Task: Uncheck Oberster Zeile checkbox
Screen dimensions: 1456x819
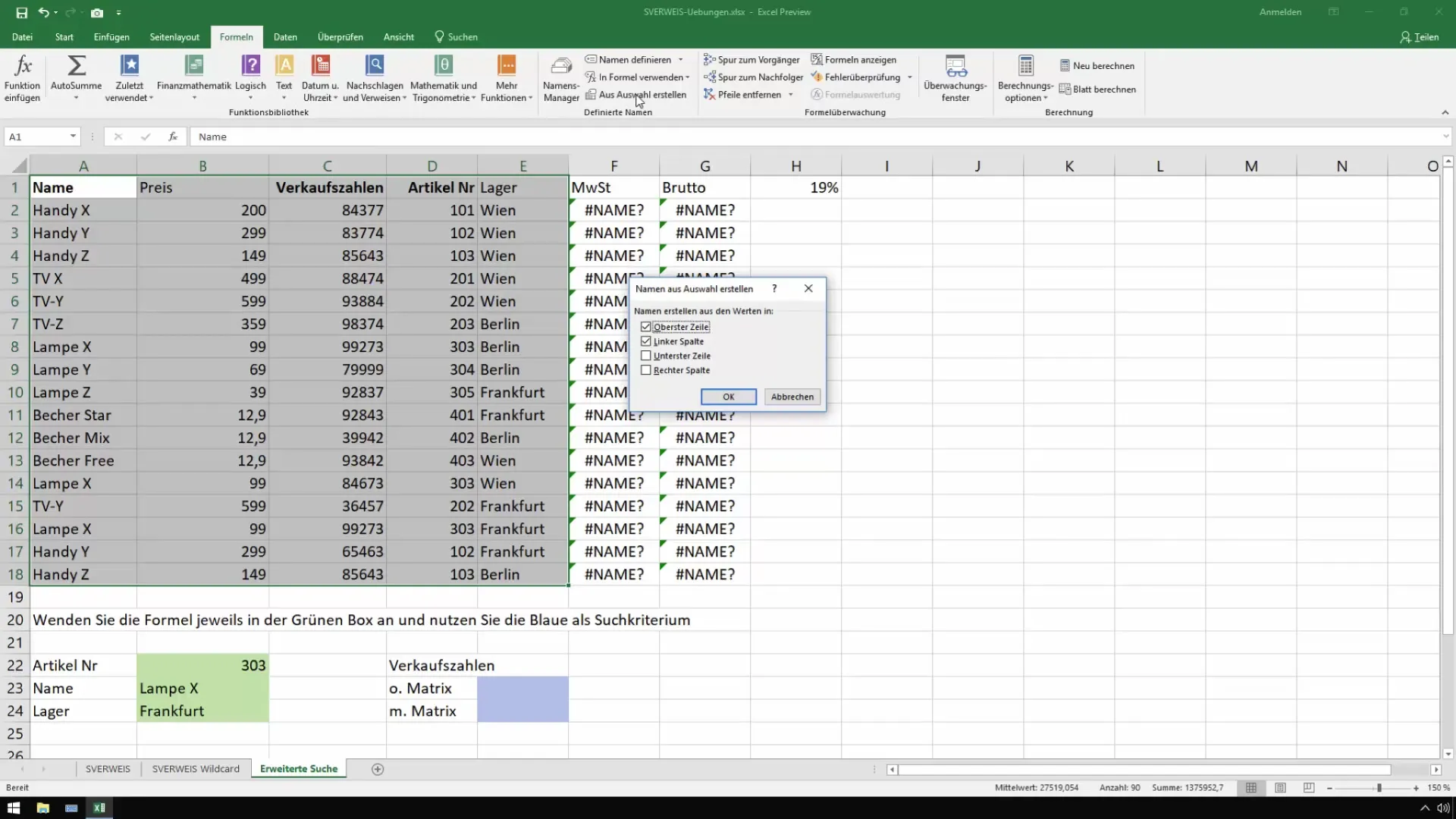Action: (x=646, y=327)
